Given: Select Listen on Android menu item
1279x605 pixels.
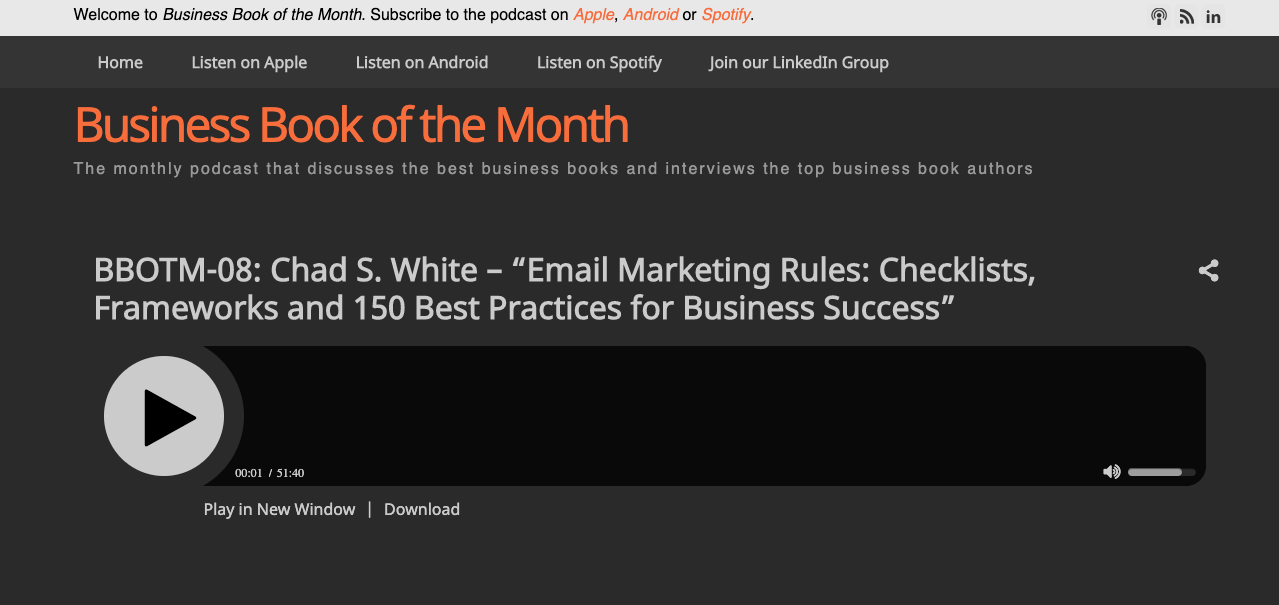Looking at the screenshot, I should (x=422, y=62).
